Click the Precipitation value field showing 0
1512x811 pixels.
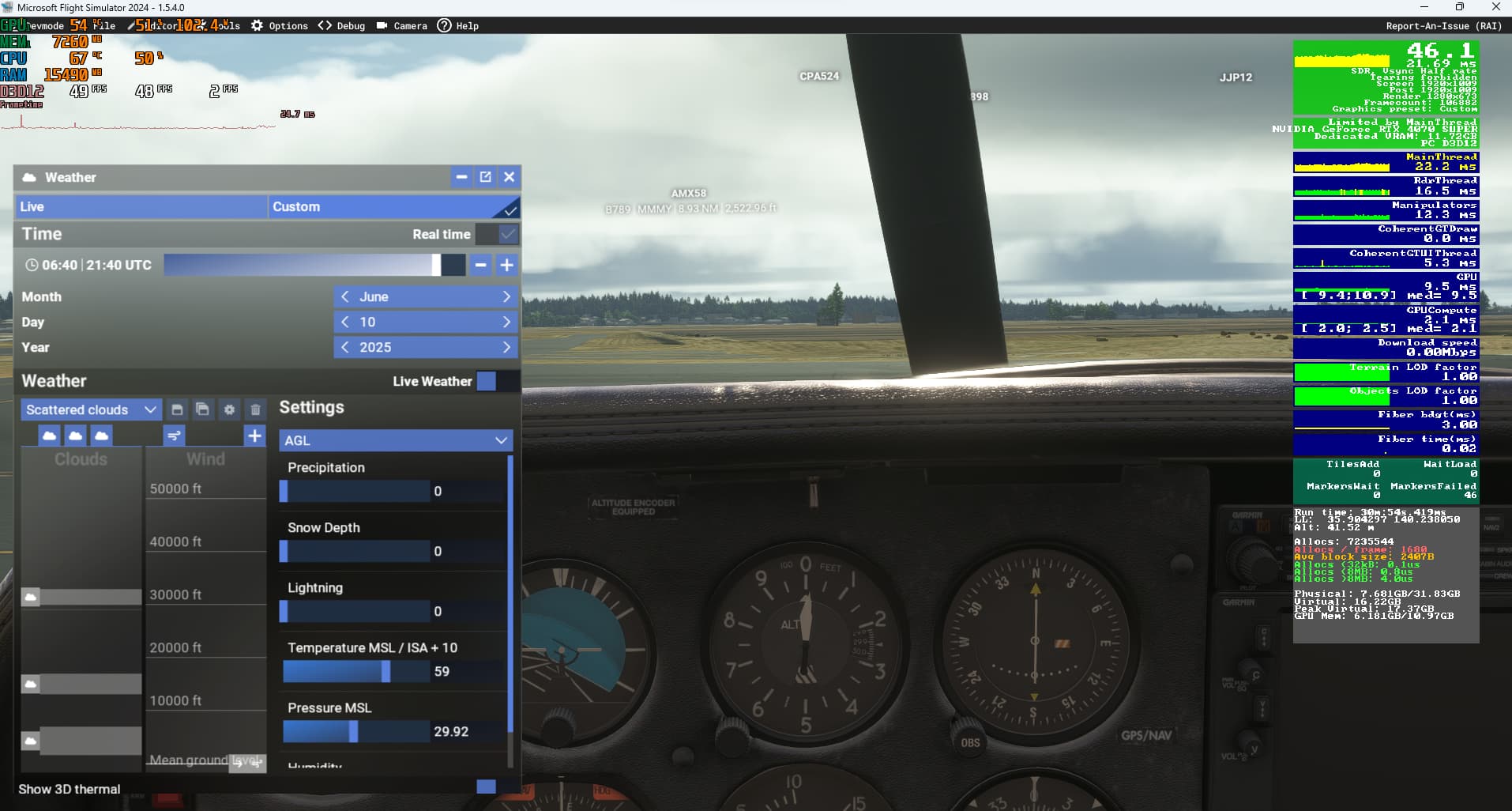pyautogui.click(x=467, y=491)
